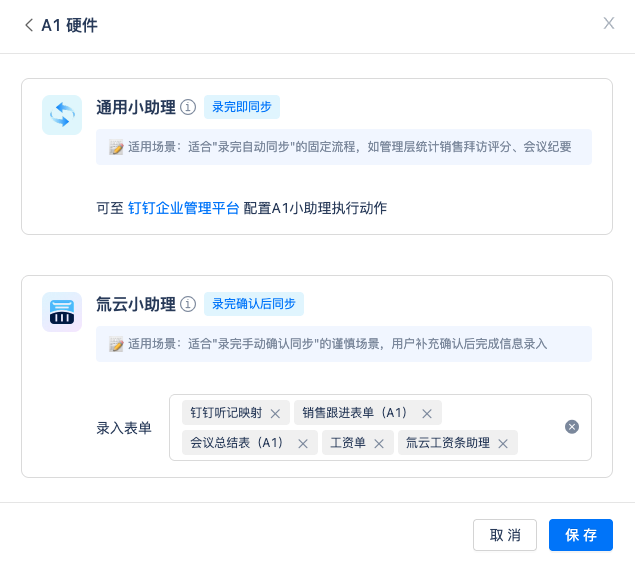The width and height of the screenshot is (635, 566).
Task: Click 配置A1小助理执行动作 text
Action: click(315, 208)
